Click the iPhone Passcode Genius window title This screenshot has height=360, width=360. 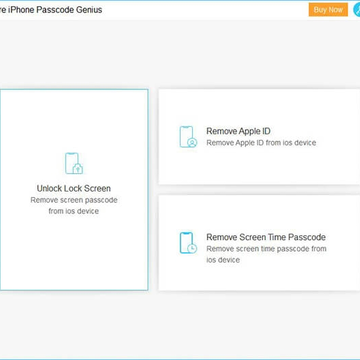(x=51, y=10)
